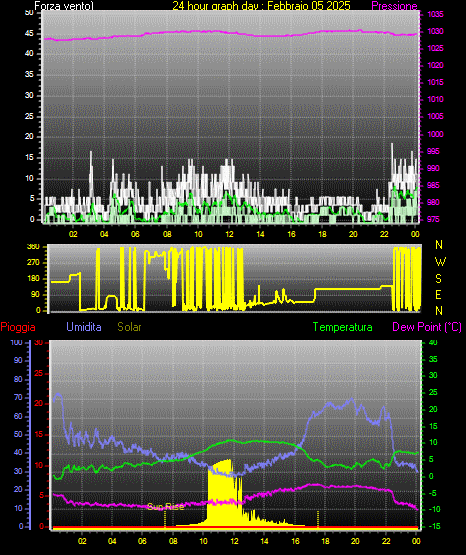Click the Pressione legend label
This screenshot has width=466, height=555.
[x=394, y=6]
